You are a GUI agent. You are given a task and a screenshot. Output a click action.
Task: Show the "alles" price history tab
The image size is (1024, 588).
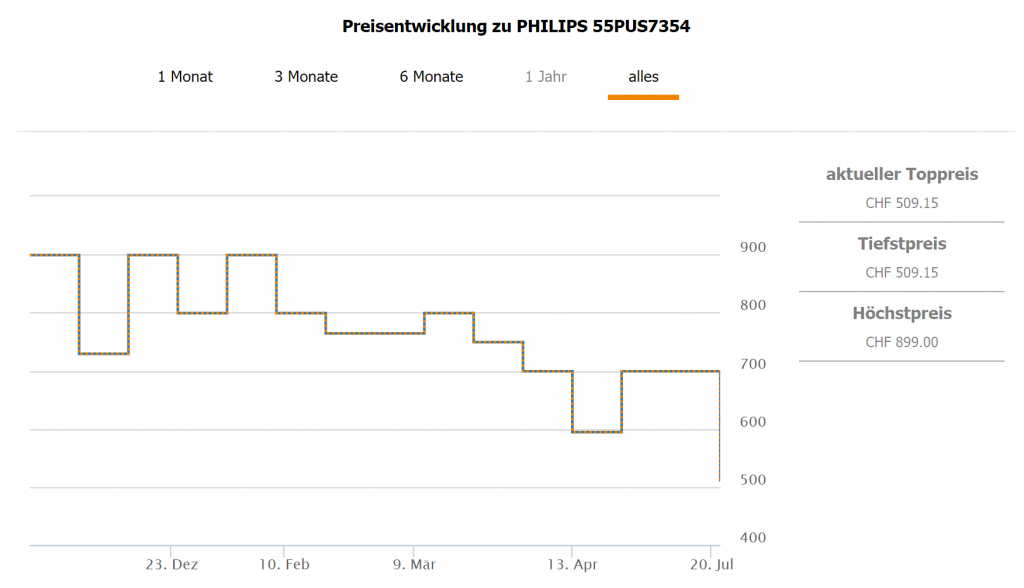coord(643,77)
